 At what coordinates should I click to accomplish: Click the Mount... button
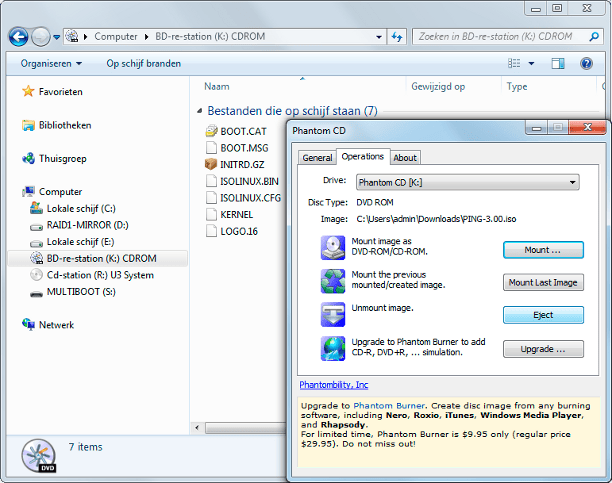coord(543,250)
